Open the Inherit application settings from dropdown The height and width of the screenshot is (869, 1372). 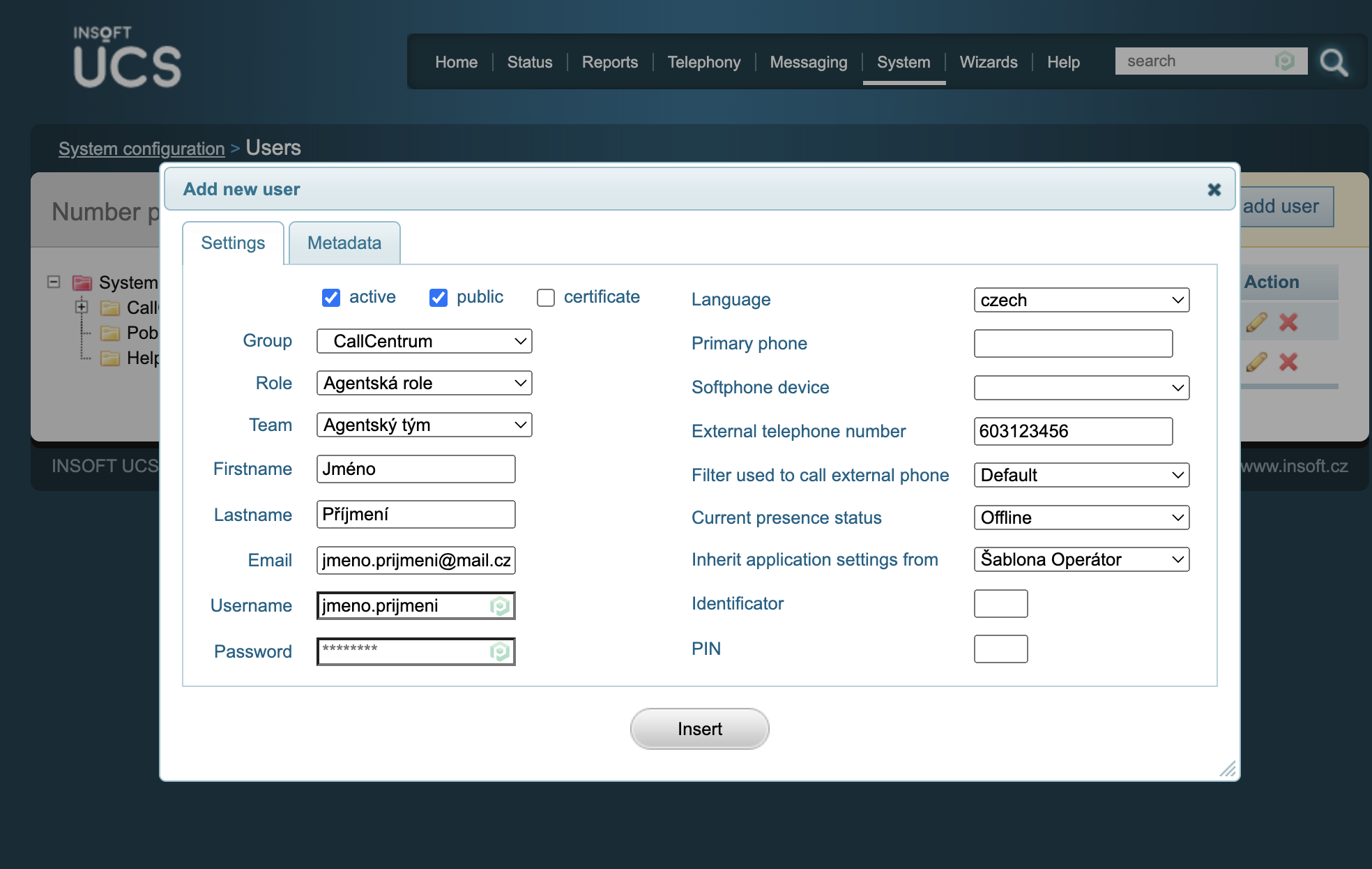coord(1081,559)
